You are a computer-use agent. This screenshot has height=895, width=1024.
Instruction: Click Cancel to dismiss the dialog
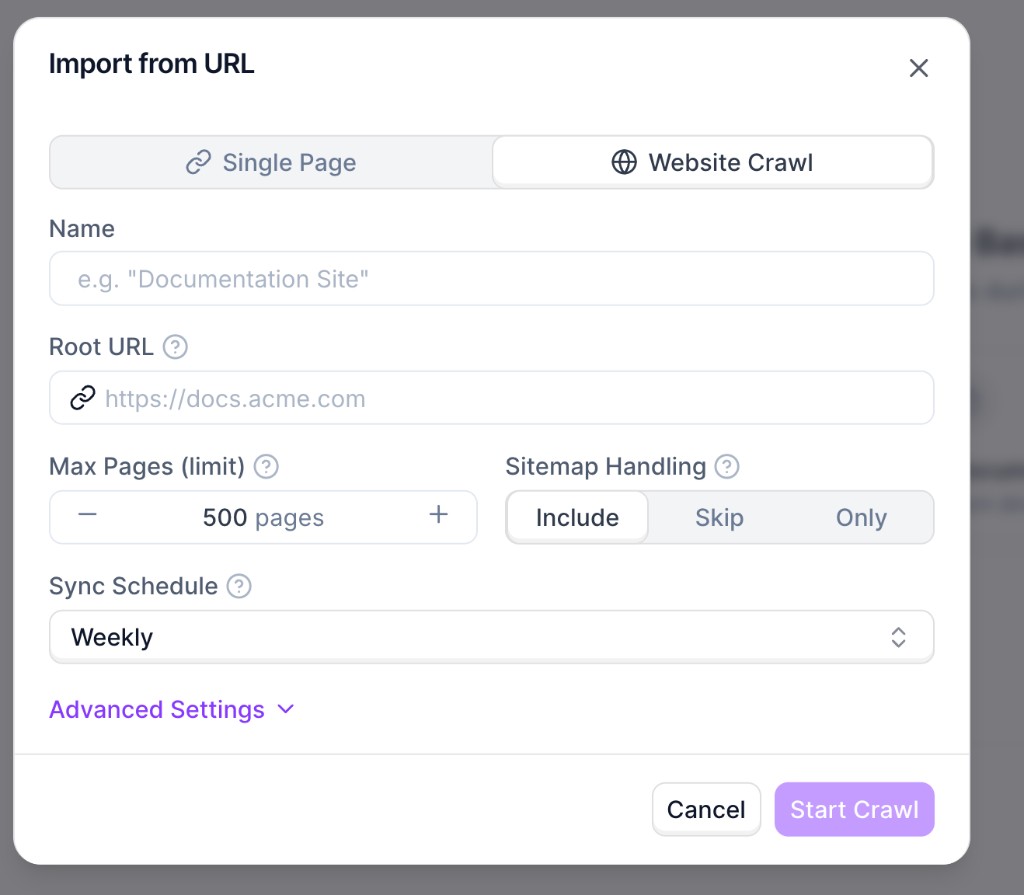[x=706, y=809]
